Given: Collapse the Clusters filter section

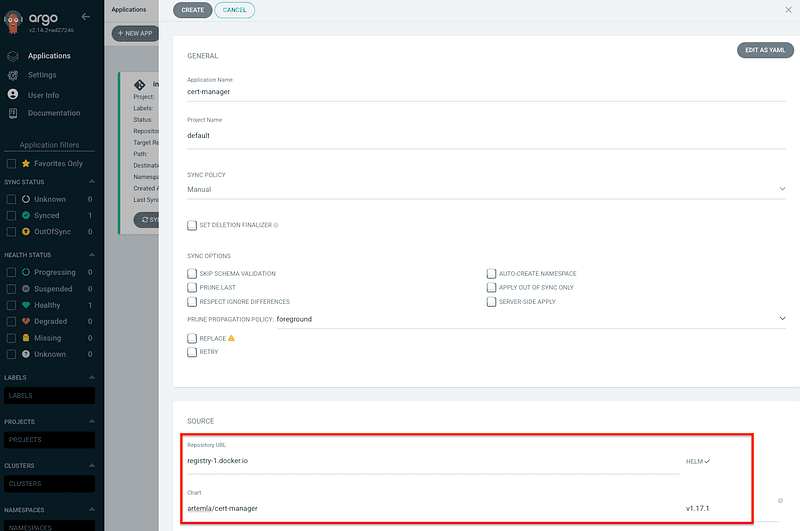Looking at the screenshot, I should pos(92,465).
